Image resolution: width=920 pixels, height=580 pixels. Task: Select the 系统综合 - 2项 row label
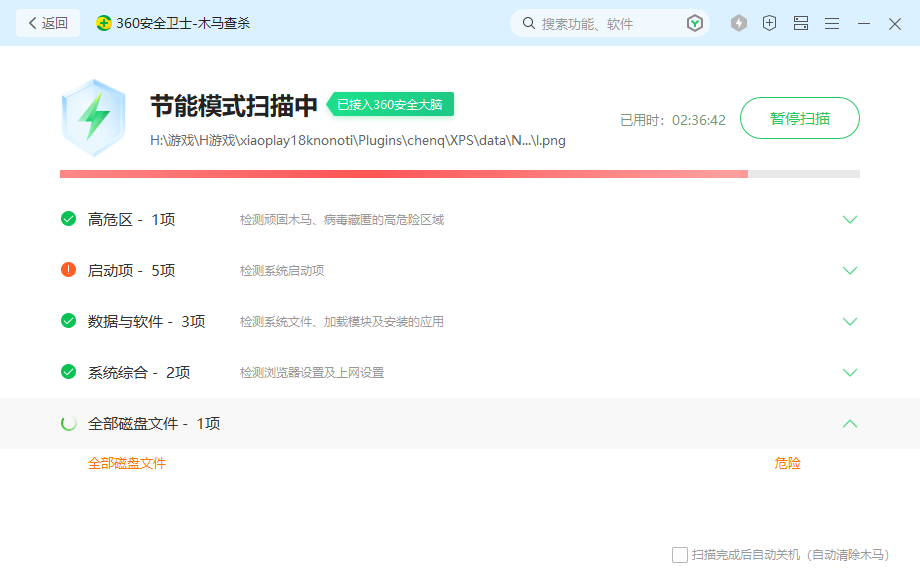pos(139,372)
